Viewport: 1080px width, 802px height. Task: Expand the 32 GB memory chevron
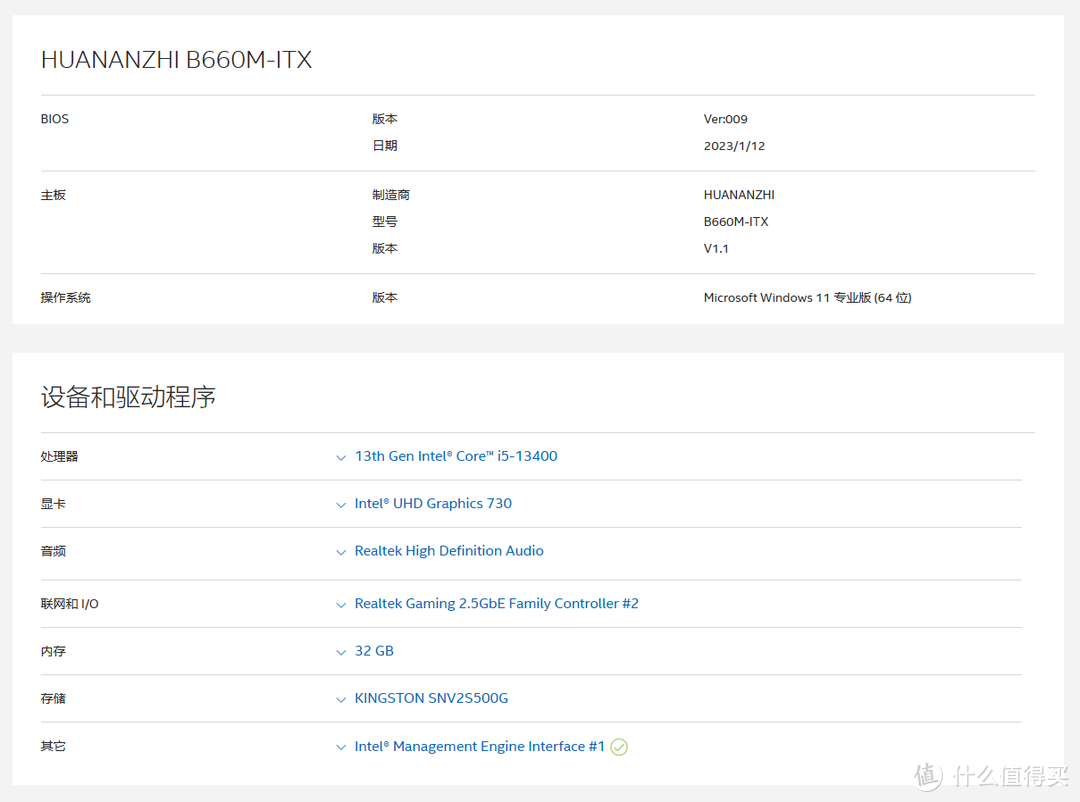click(340, 652)
